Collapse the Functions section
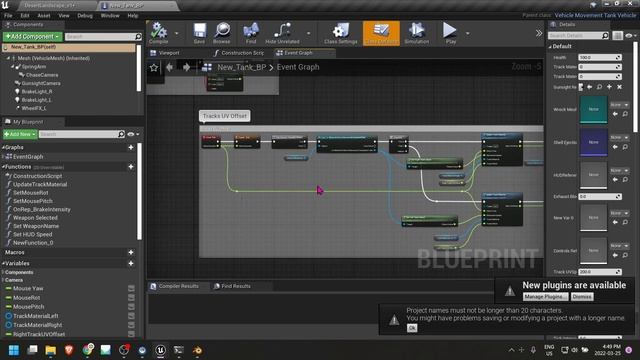Screen dimensions: 640x360 [x=3, y=167]
